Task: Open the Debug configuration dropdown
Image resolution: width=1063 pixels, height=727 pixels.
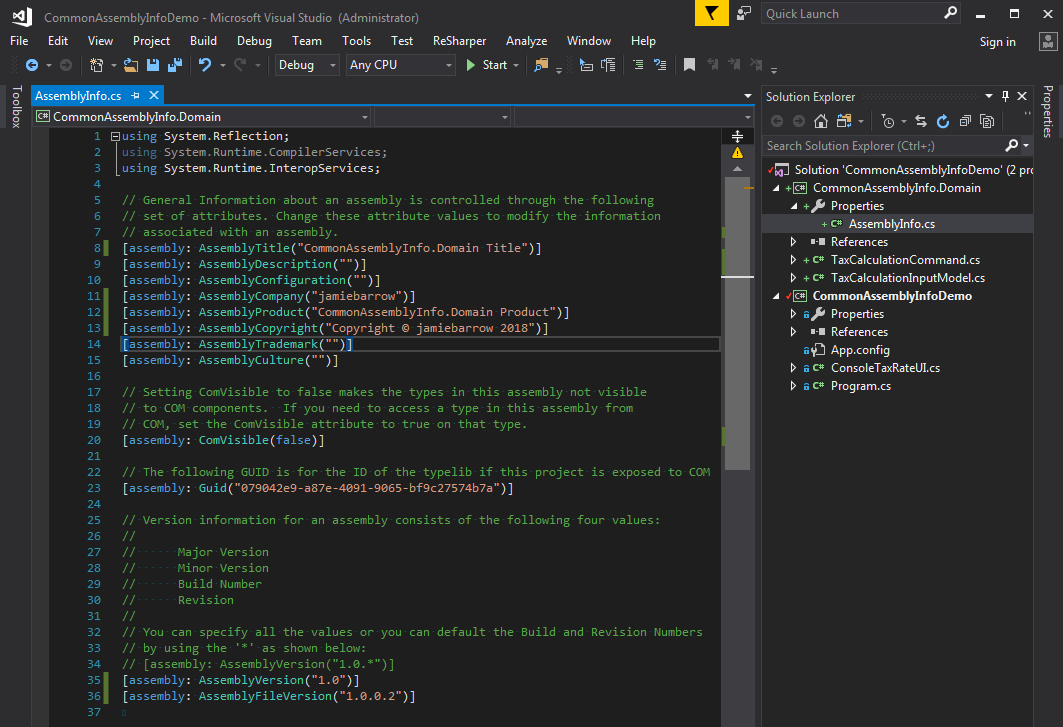Action: (x=307, y=65)
